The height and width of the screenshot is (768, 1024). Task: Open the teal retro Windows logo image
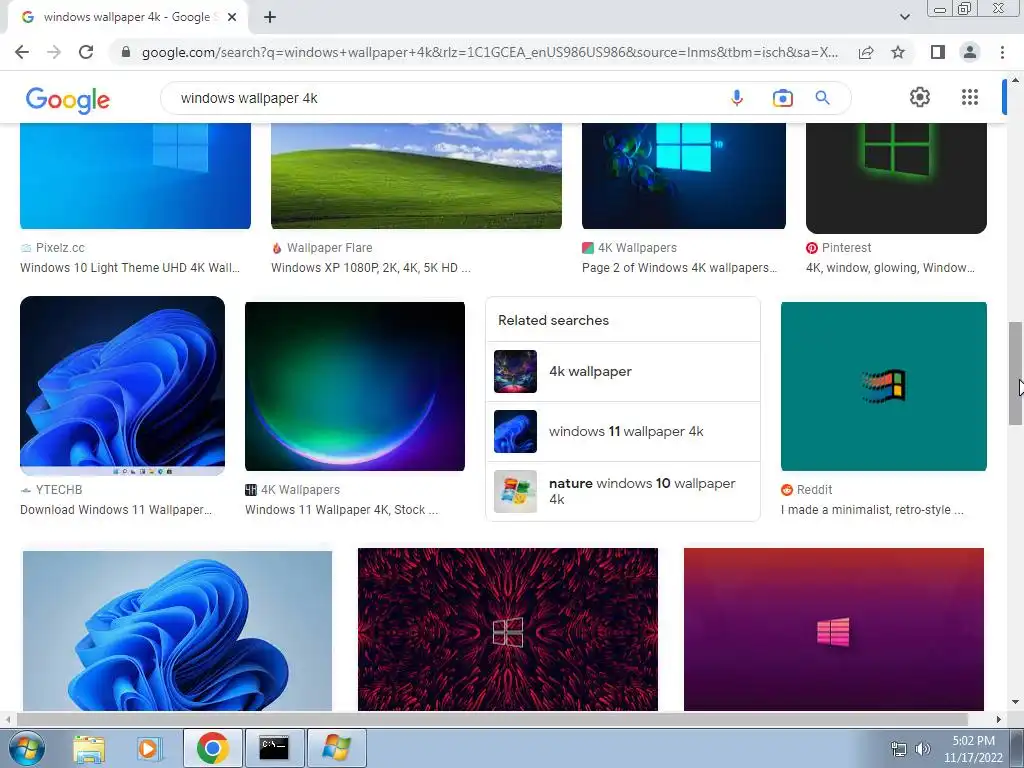[884, 386]
